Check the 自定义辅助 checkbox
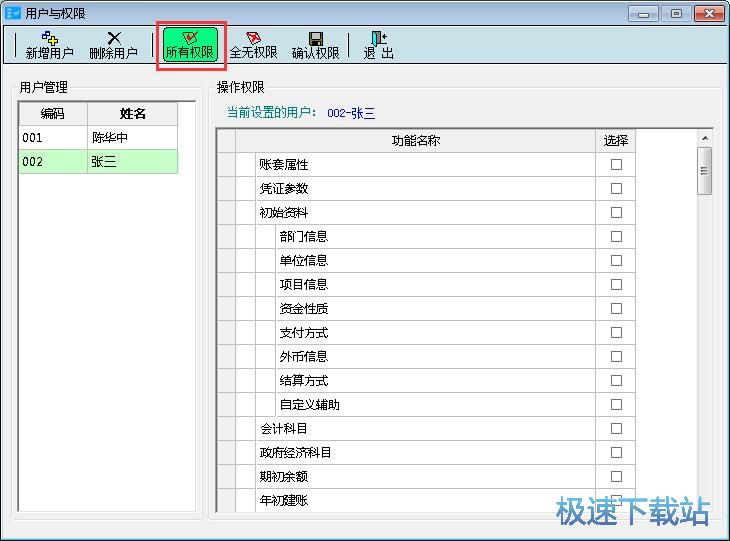 click(616, 405)
